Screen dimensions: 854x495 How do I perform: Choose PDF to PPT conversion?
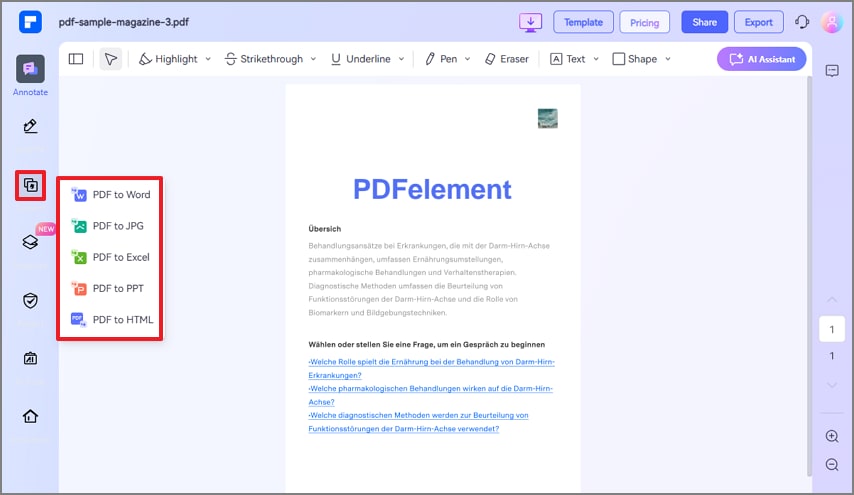coord(110,288)
